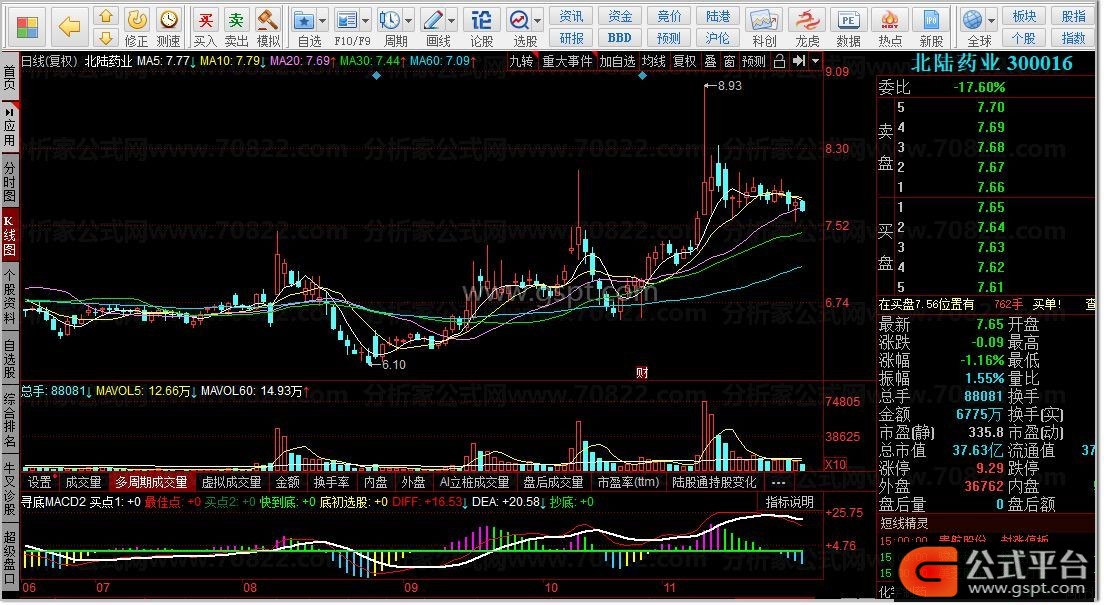
Task: Expand the 选股 dropdown arrow
Action: coord(538,20)
